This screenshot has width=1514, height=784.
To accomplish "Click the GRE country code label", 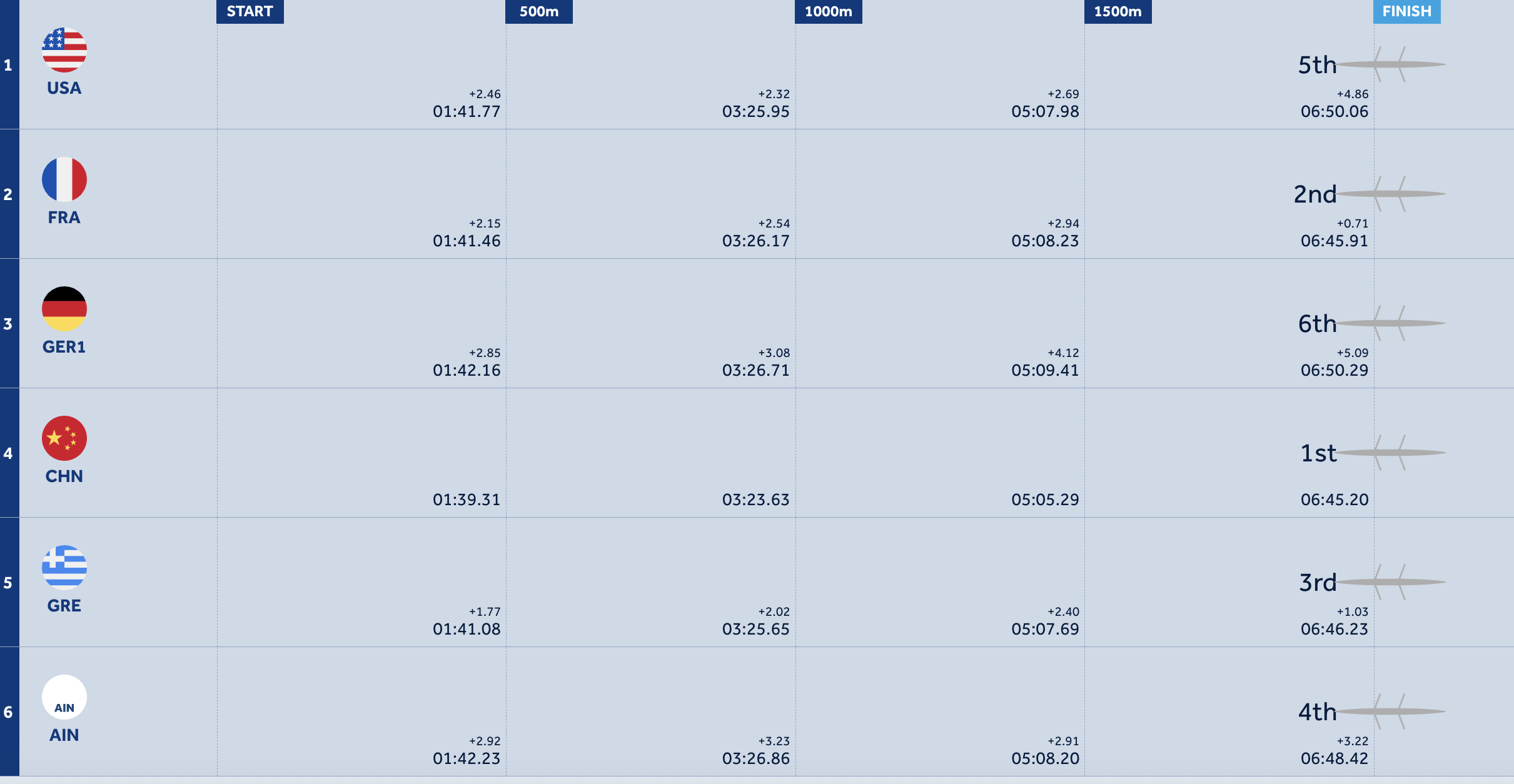I will 64,606.
